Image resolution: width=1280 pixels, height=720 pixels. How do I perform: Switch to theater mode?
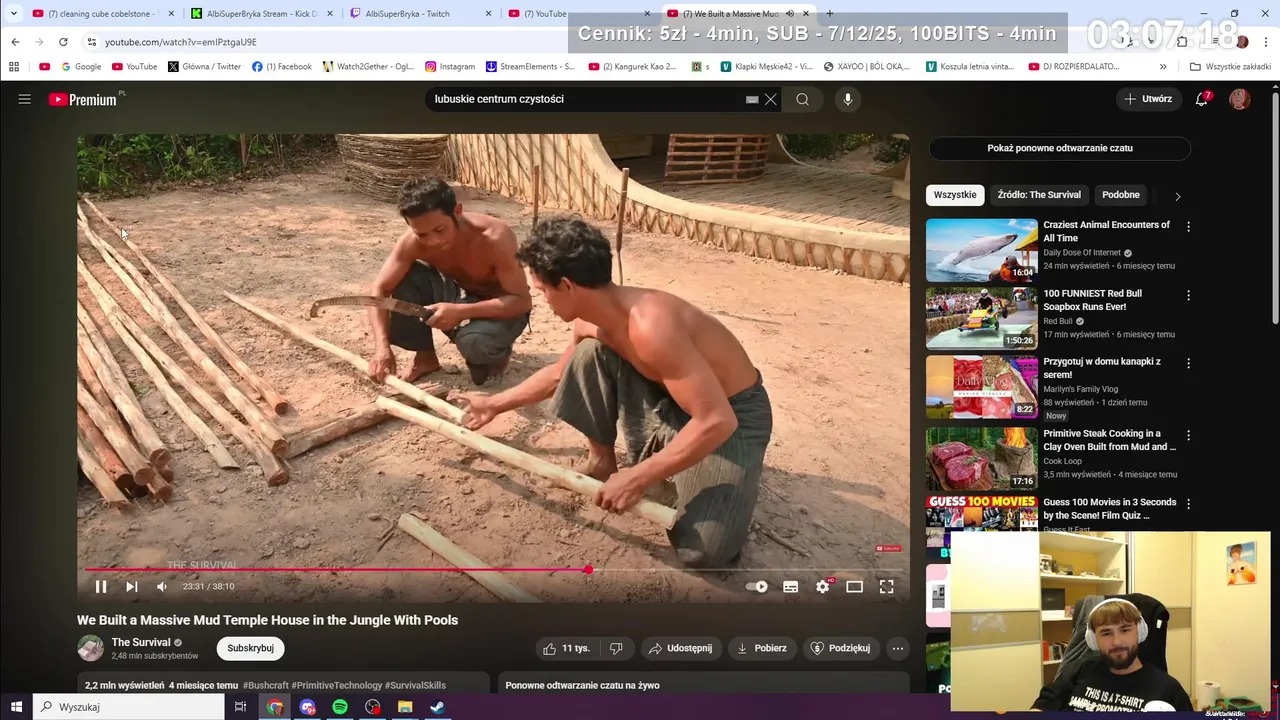[x=854, y=587]
